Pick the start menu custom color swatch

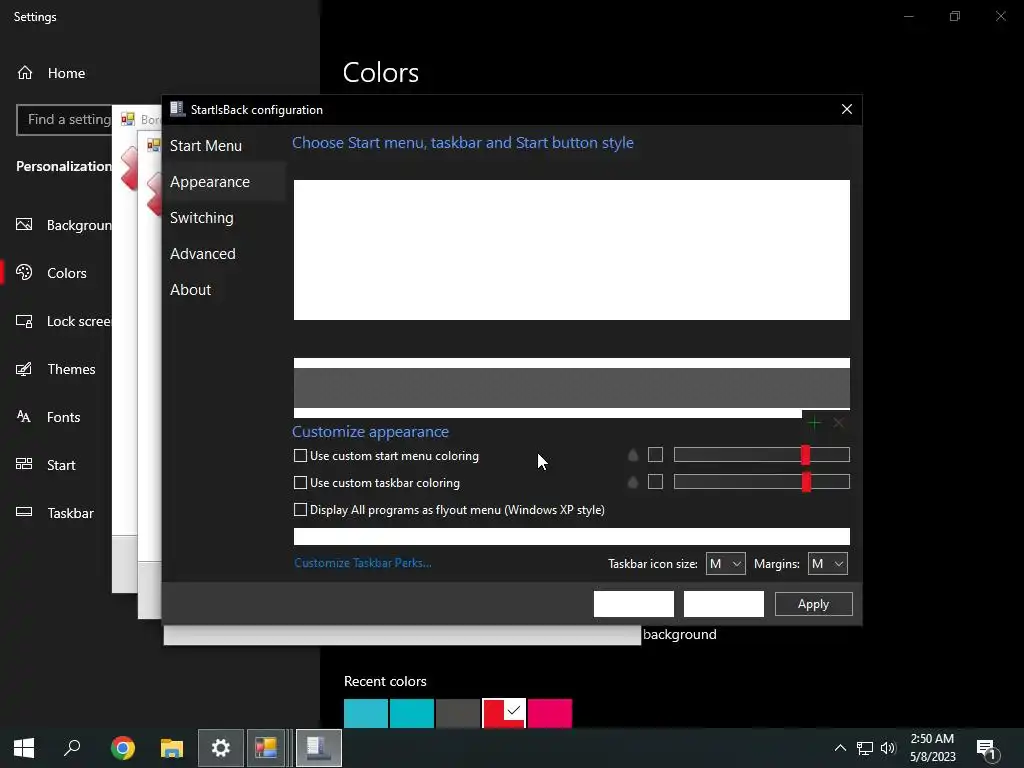(x=655, y=455)
